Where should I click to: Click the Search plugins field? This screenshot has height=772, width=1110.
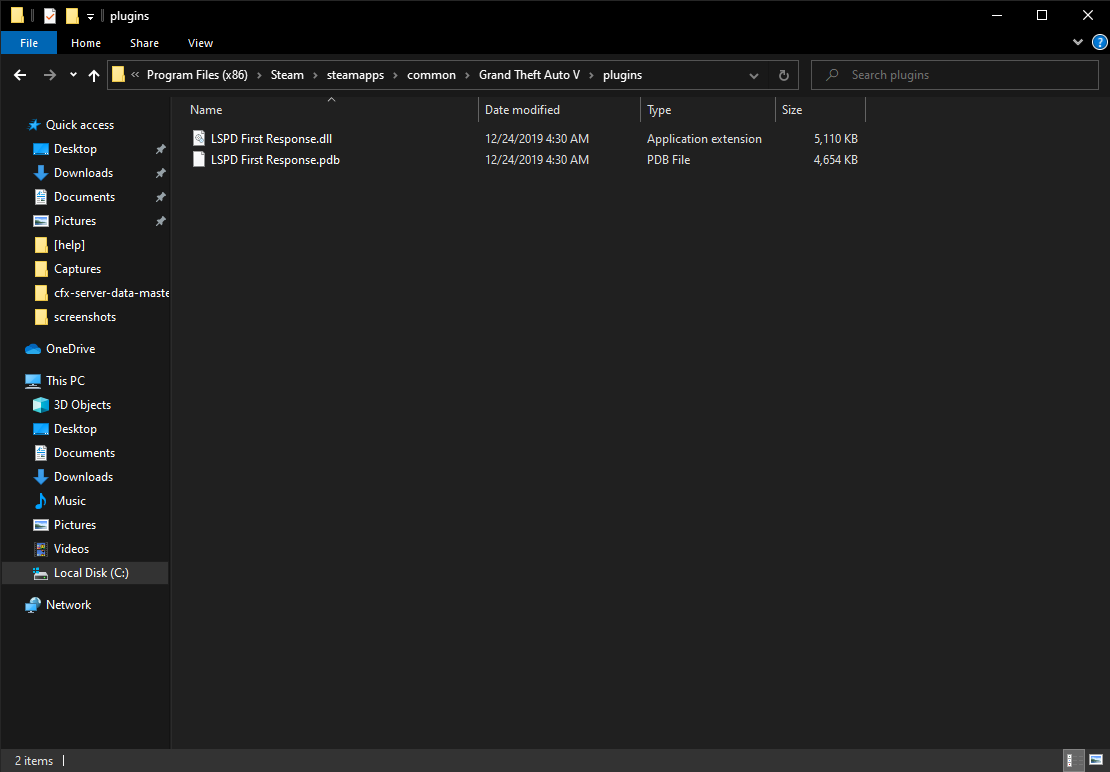tap(954, 75)
